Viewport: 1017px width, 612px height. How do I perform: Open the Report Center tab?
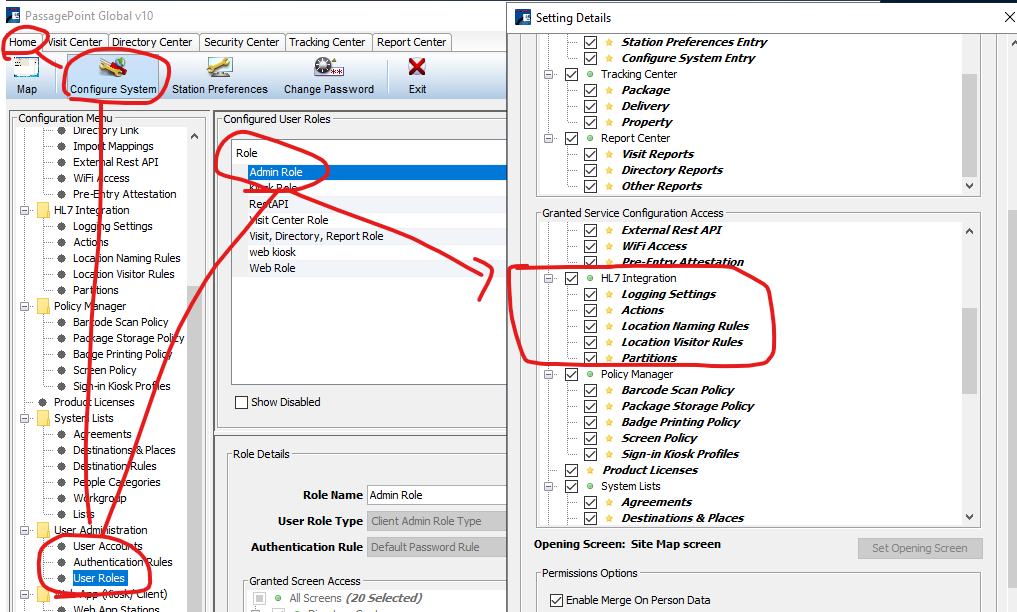[x=411, y=42]
